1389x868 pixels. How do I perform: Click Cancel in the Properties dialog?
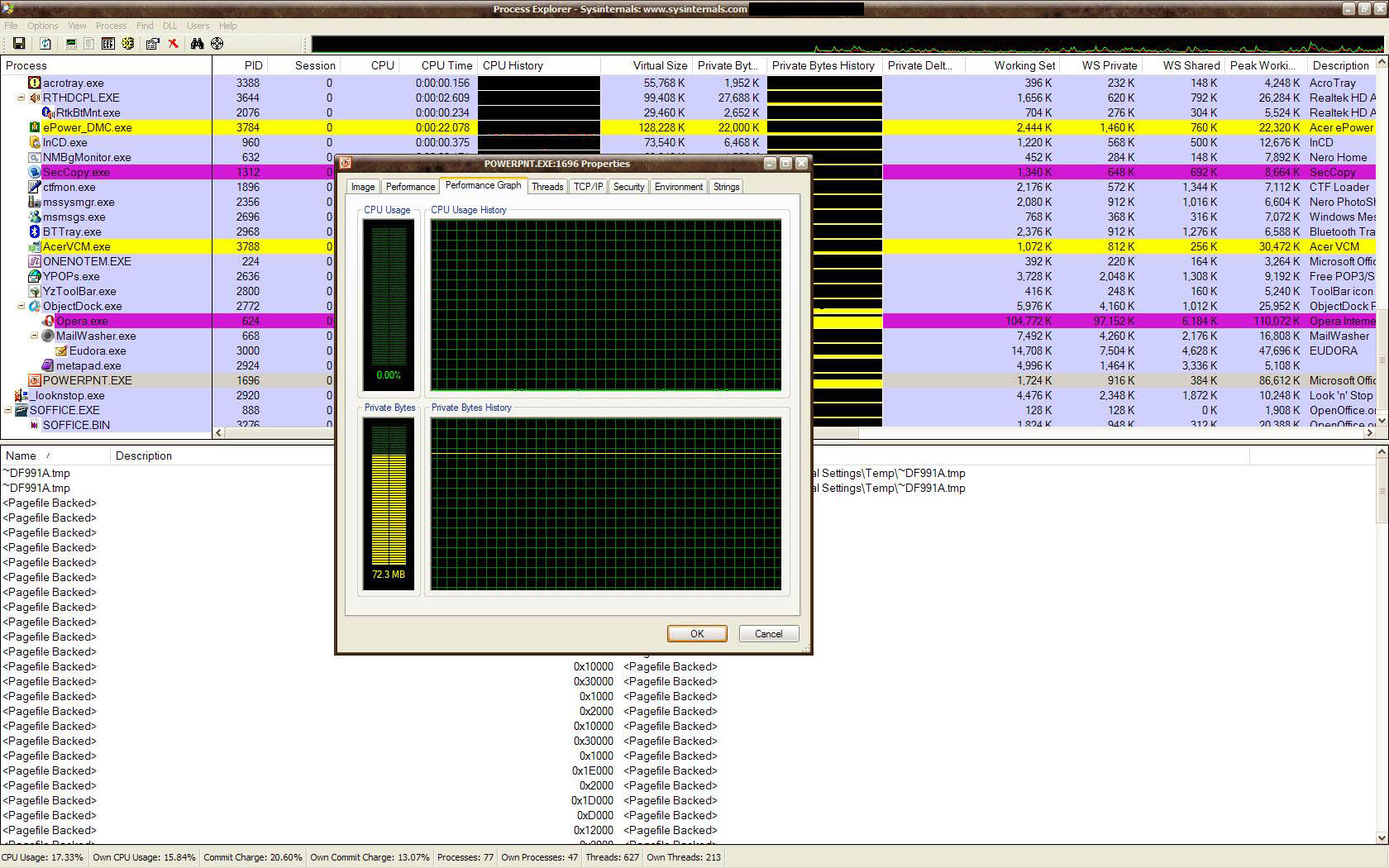coord(768,634)
